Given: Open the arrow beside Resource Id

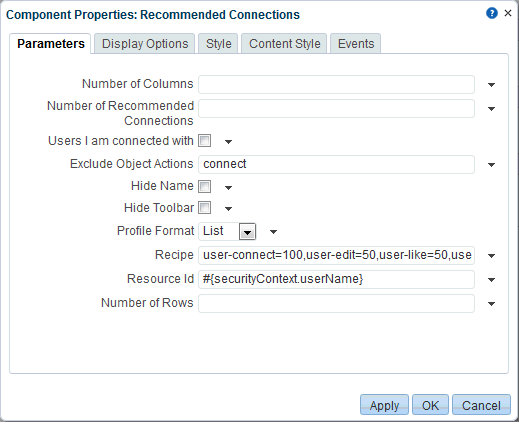Looking at the screenshot, I should pos(491,280).
